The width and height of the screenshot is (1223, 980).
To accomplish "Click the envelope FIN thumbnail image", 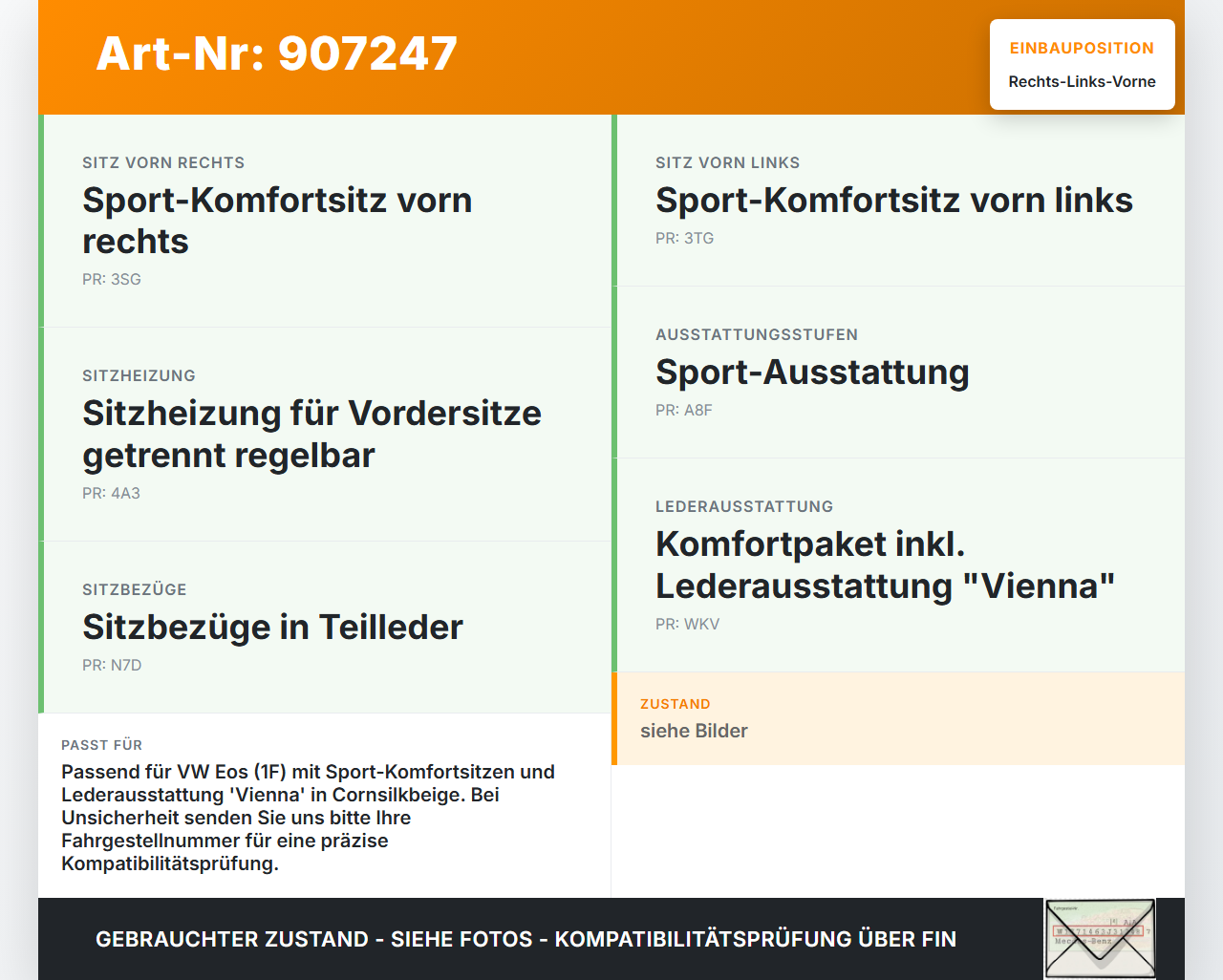I will 1100,939.
